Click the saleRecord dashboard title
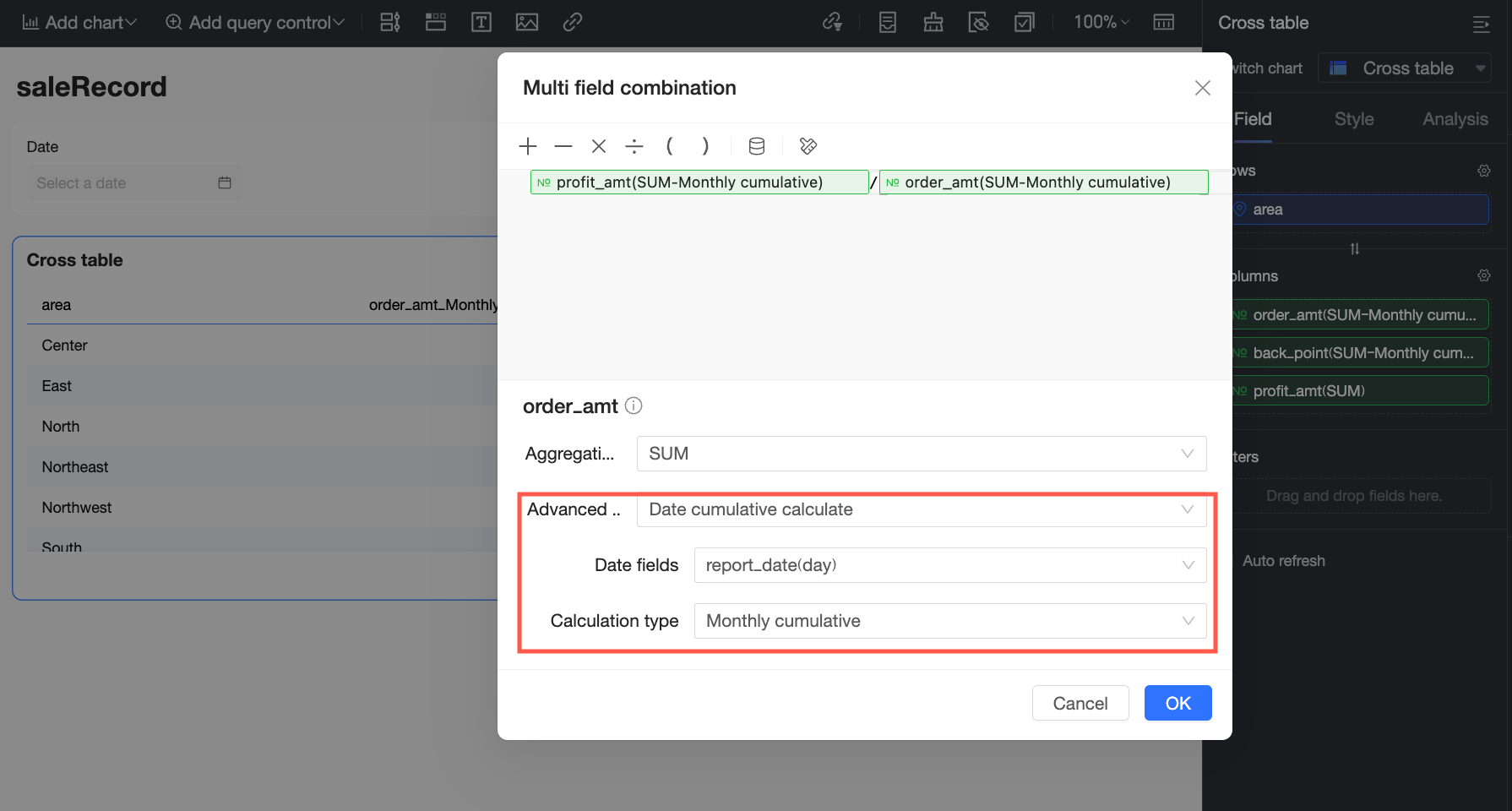The width and height of the screenshot is (1512, 811). click(x=92, y=87)
